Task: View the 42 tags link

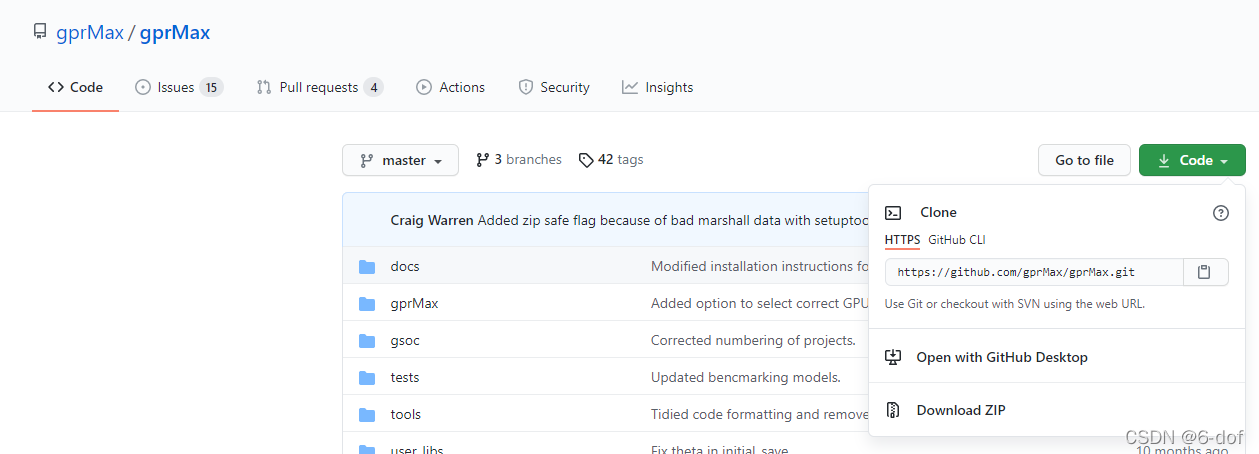Action: 611,159
